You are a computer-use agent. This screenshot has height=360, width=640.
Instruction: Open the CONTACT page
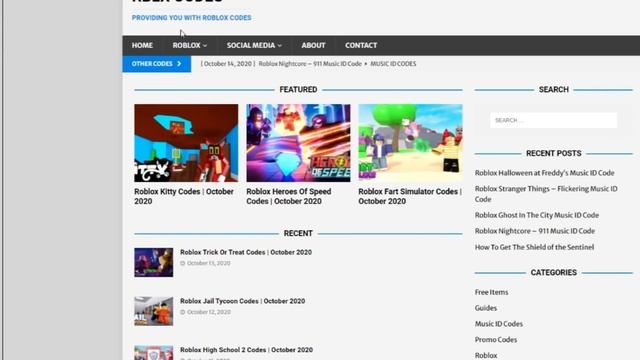(x=361, y=45)
